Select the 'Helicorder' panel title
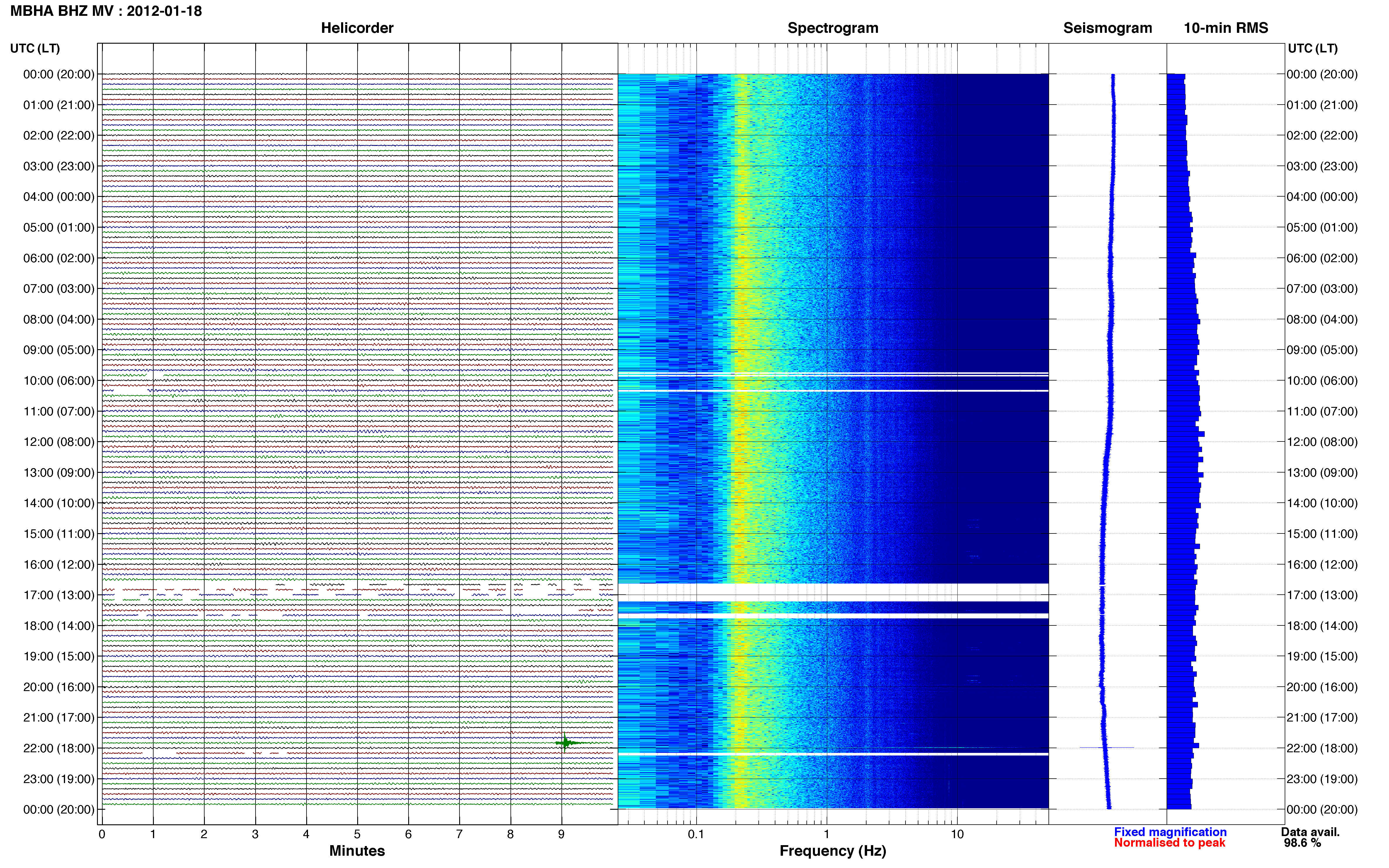The width and height of the screenshot is (1389, 868). 357,28
